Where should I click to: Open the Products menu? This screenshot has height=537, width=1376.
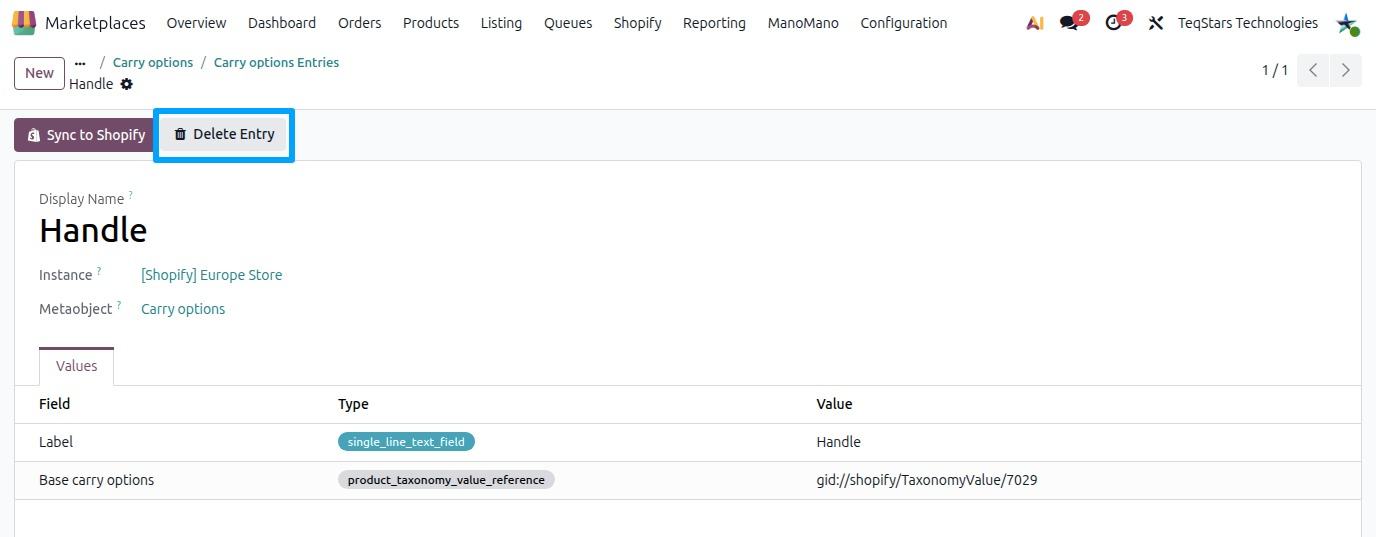431,23
